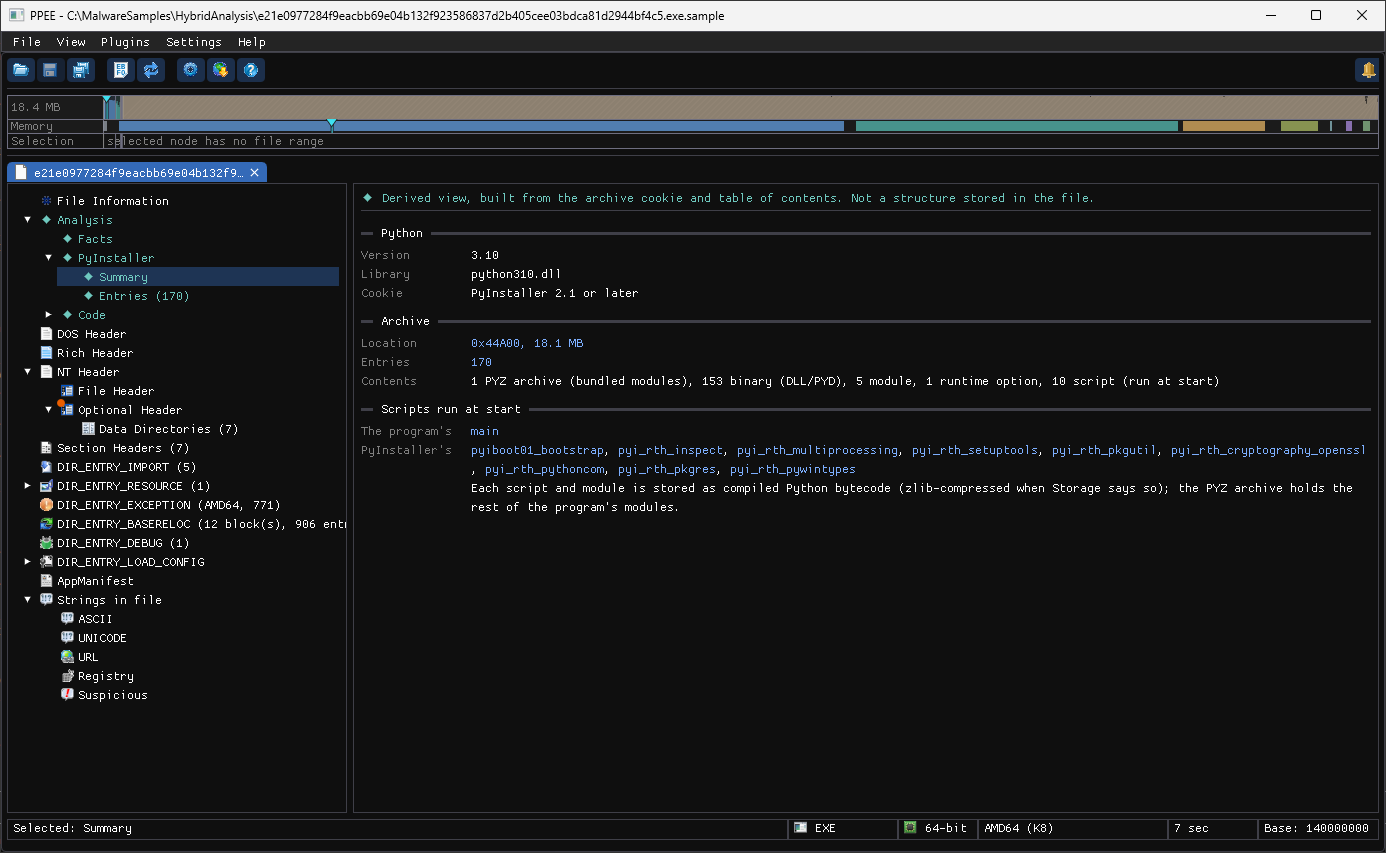The height and width of the screenshot is (853, 1386).
Task: Click the File Header tree icon
Action: pos(67,391)
